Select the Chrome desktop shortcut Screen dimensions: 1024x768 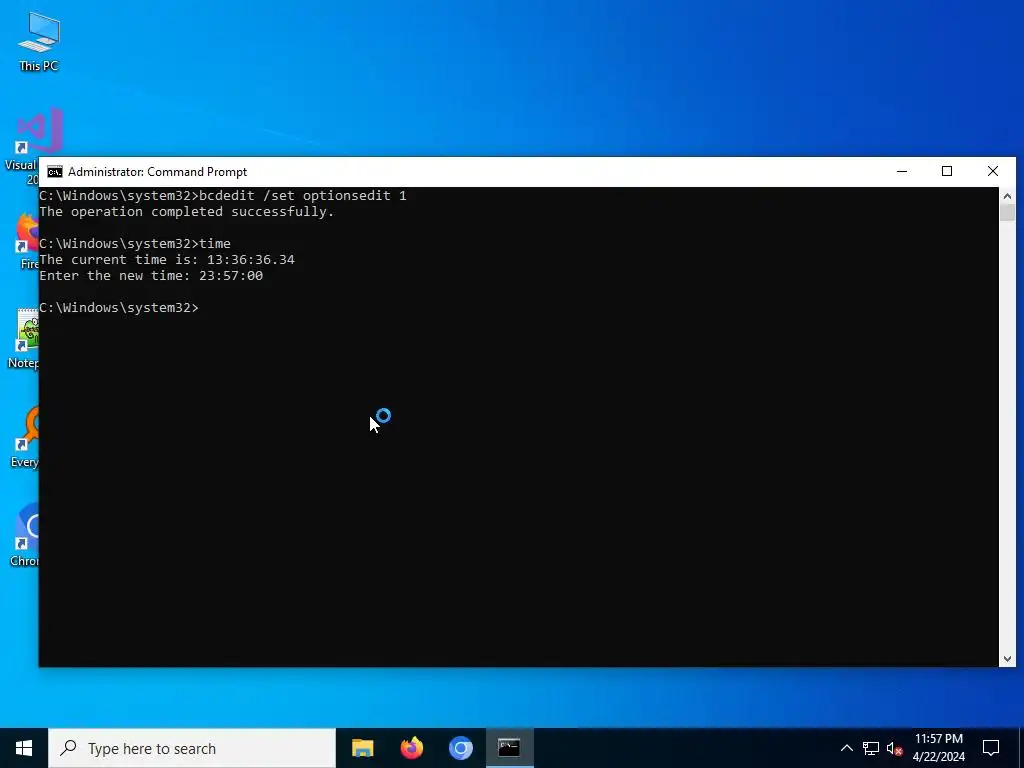pos(25,534)
